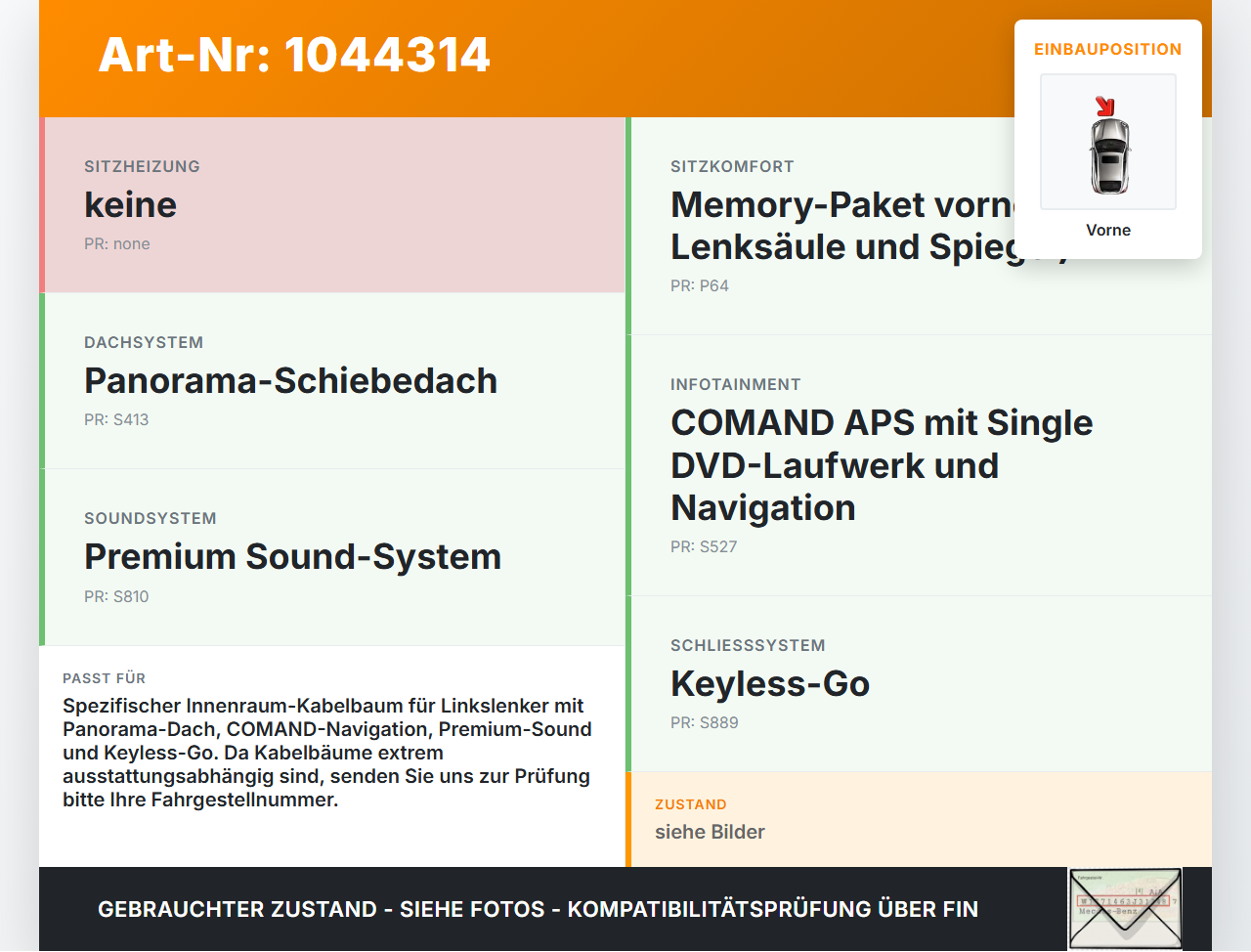Image resolution: width=1251 pixels, height=952 pixels.
Task: Open the vehicle registration envelope thumbnail
Action: click(x=1125, y=909)
